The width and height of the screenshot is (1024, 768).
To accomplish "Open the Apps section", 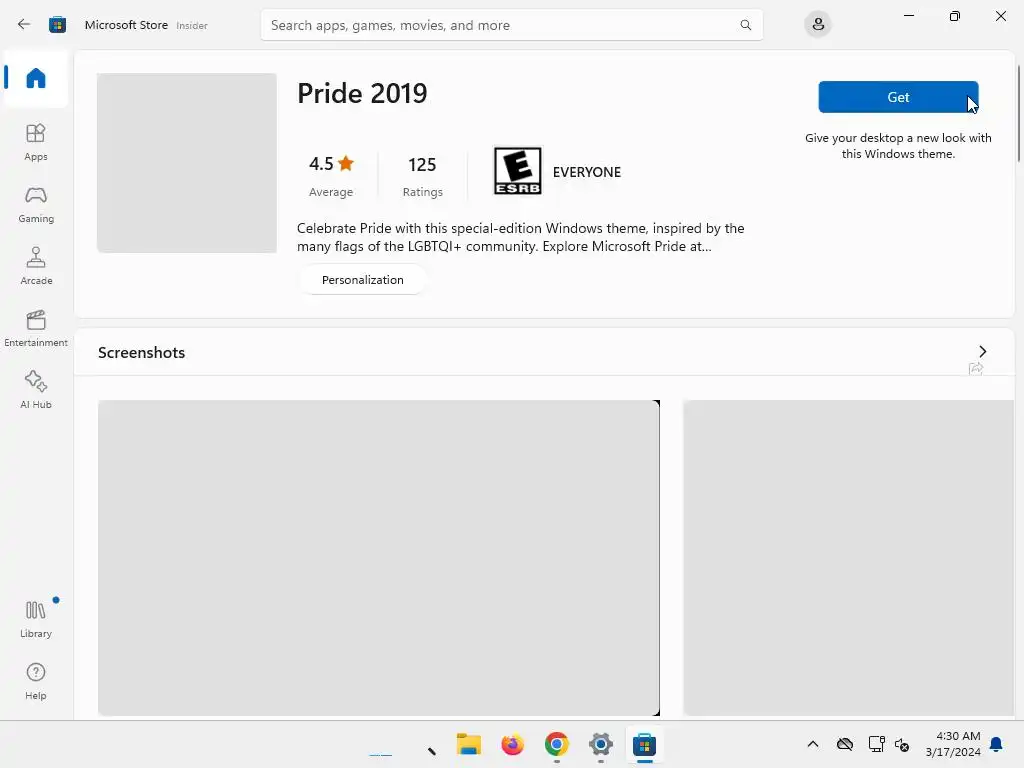I will (36, 142).
